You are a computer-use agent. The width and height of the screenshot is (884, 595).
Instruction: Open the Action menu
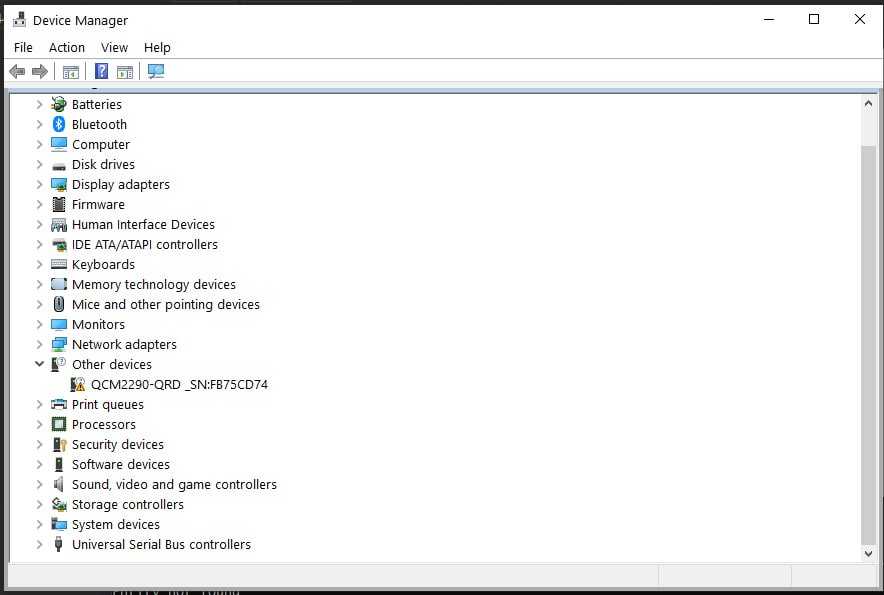67,47
